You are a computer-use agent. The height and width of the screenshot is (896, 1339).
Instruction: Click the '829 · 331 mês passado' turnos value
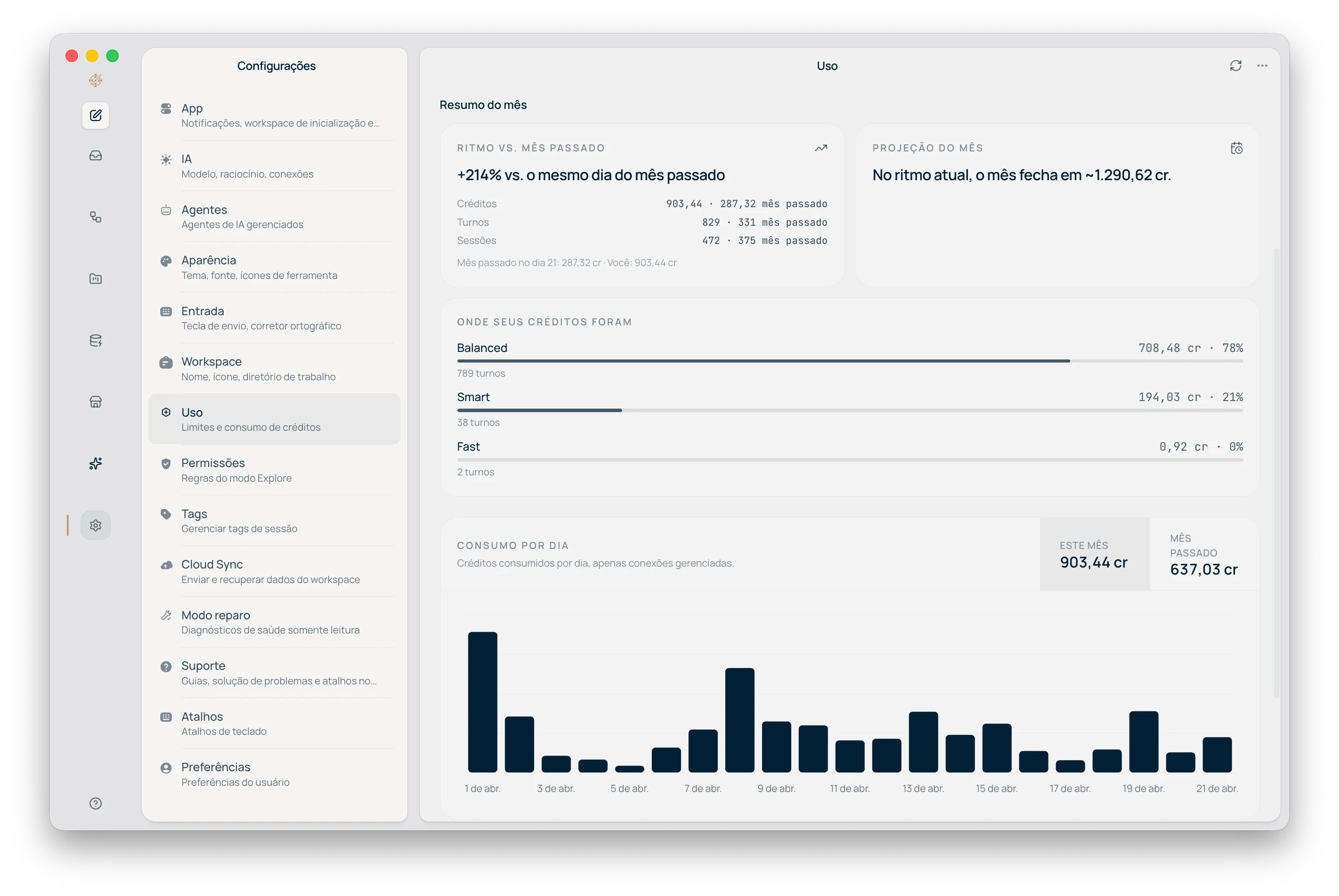click(764, 222)
